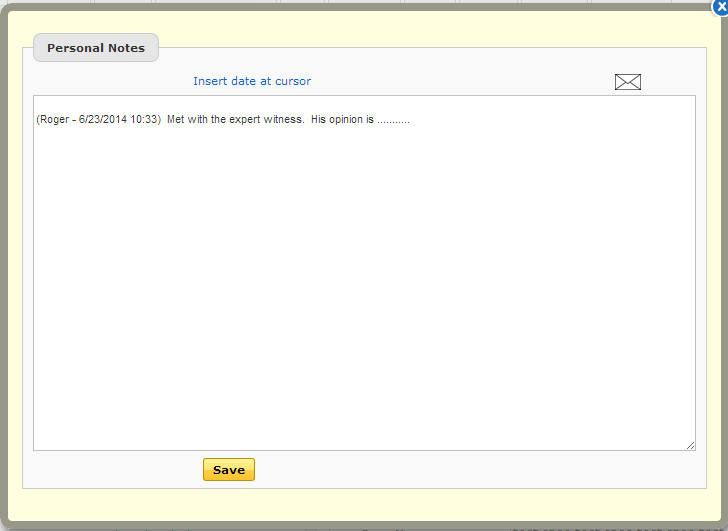Close the Personal Notes popup

coord(721,7)
